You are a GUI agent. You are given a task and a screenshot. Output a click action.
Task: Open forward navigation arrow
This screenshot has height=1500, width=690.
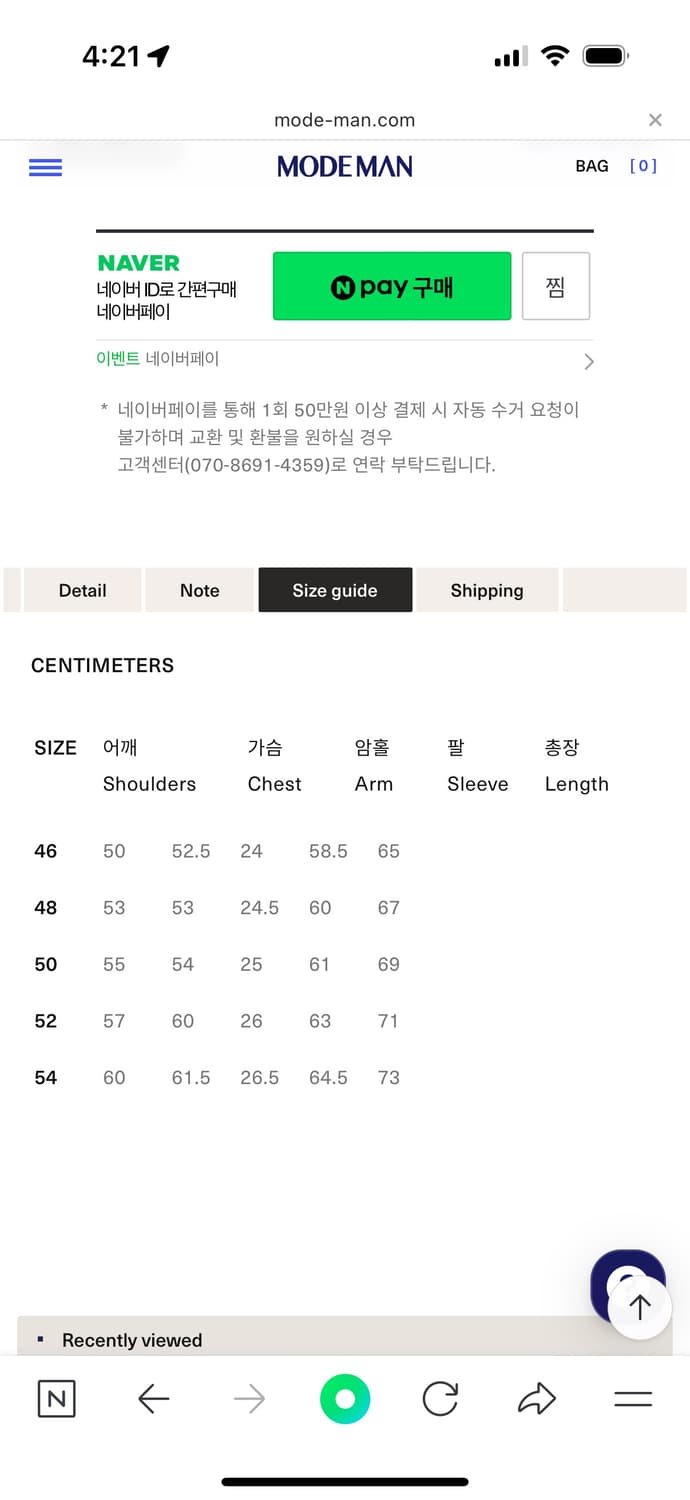(248, 1399)
